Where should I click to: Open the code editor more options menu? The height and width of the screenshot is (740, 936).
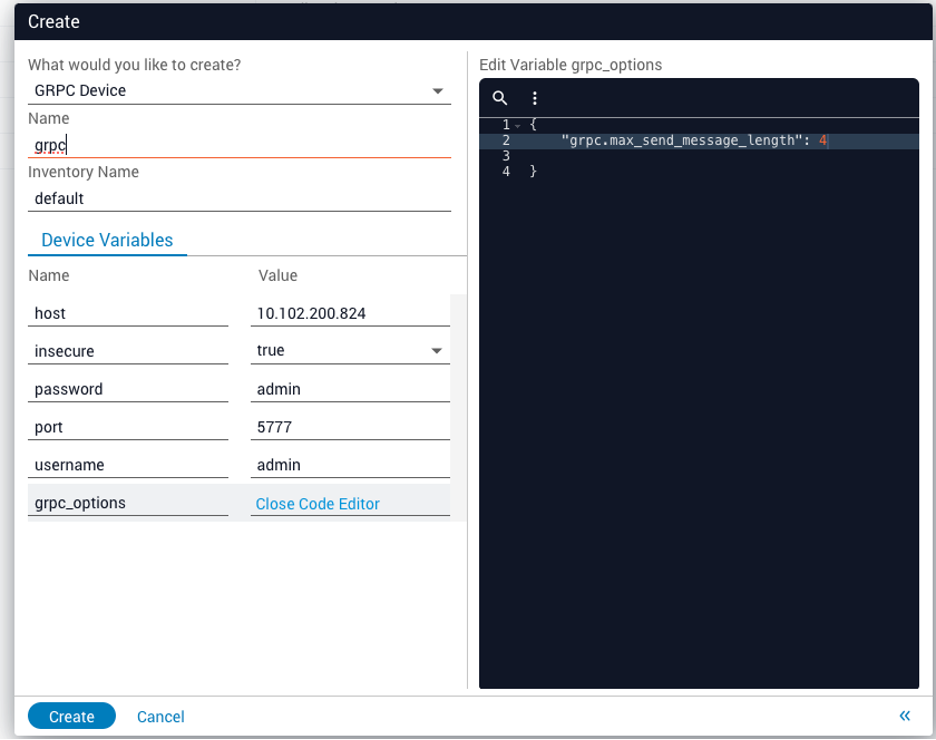535,98
